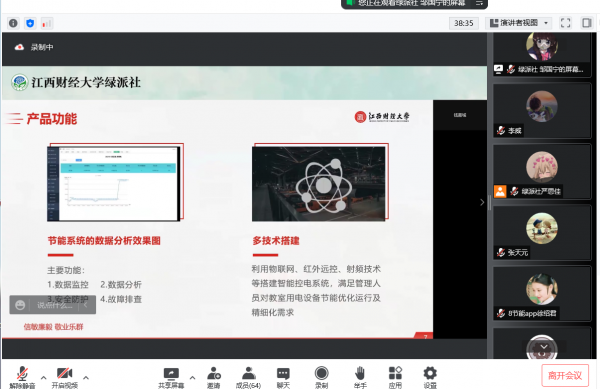
Task: Expand the screen share options arrow
Action: coord(192,378)
